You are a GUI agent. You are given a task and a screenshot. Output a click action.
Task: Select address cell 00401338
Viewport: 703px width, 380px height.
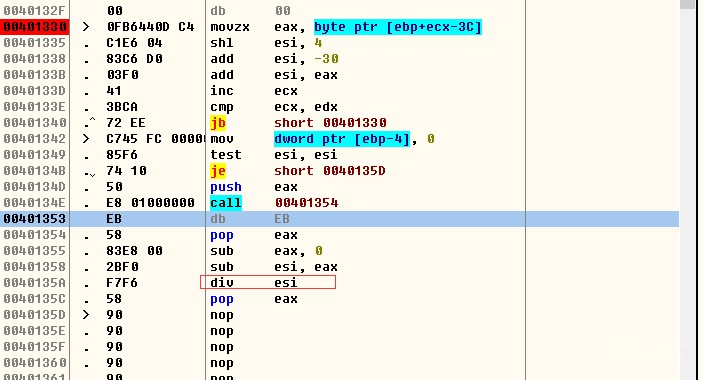(x=35, y=59)
